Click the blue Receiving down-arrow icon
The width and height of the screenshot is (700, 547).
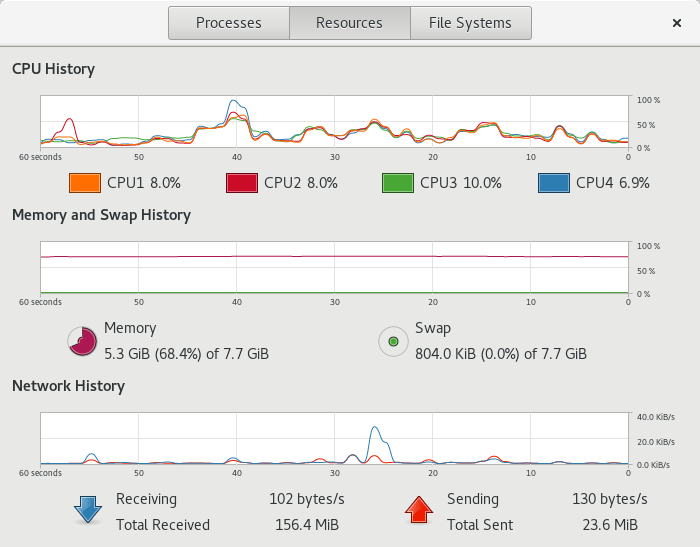(x=88, y=510)
